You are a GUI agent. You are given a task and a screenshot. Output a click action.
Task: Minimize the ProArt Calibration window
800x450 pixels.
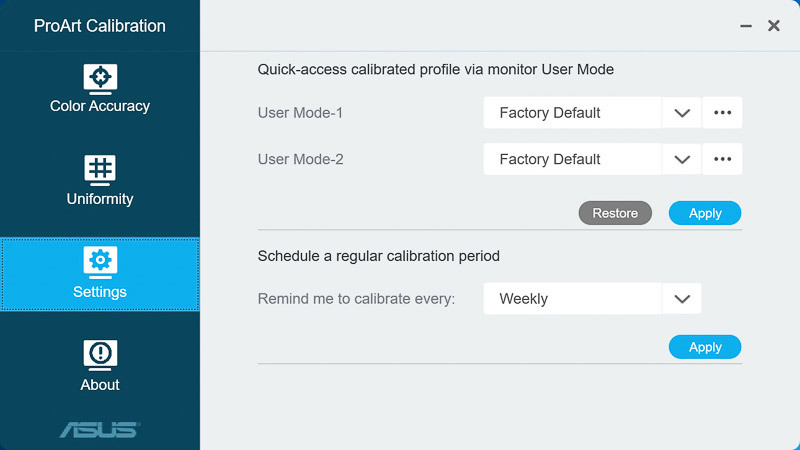click(x=746, y=26)
